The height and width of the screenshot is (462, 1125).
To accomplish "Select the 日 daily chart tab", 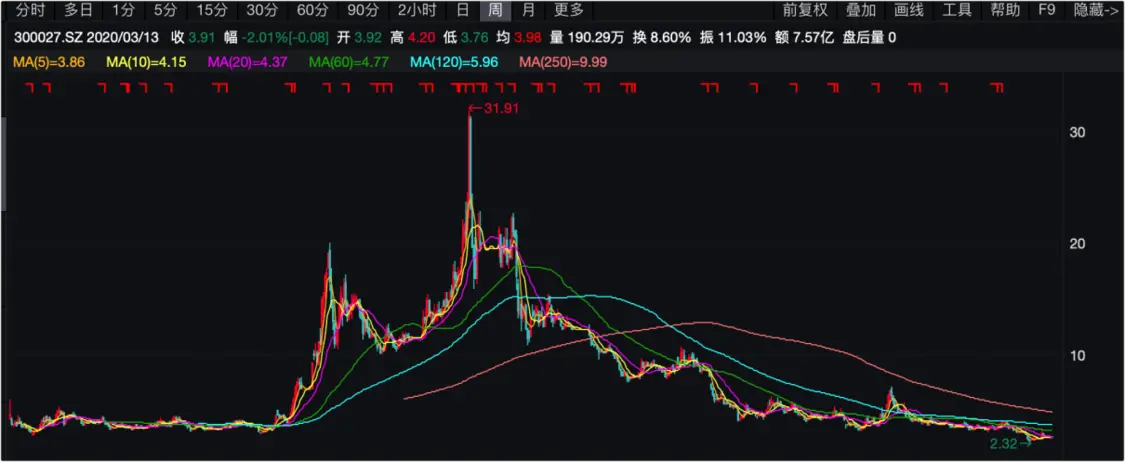I will (x=463, y=10).
